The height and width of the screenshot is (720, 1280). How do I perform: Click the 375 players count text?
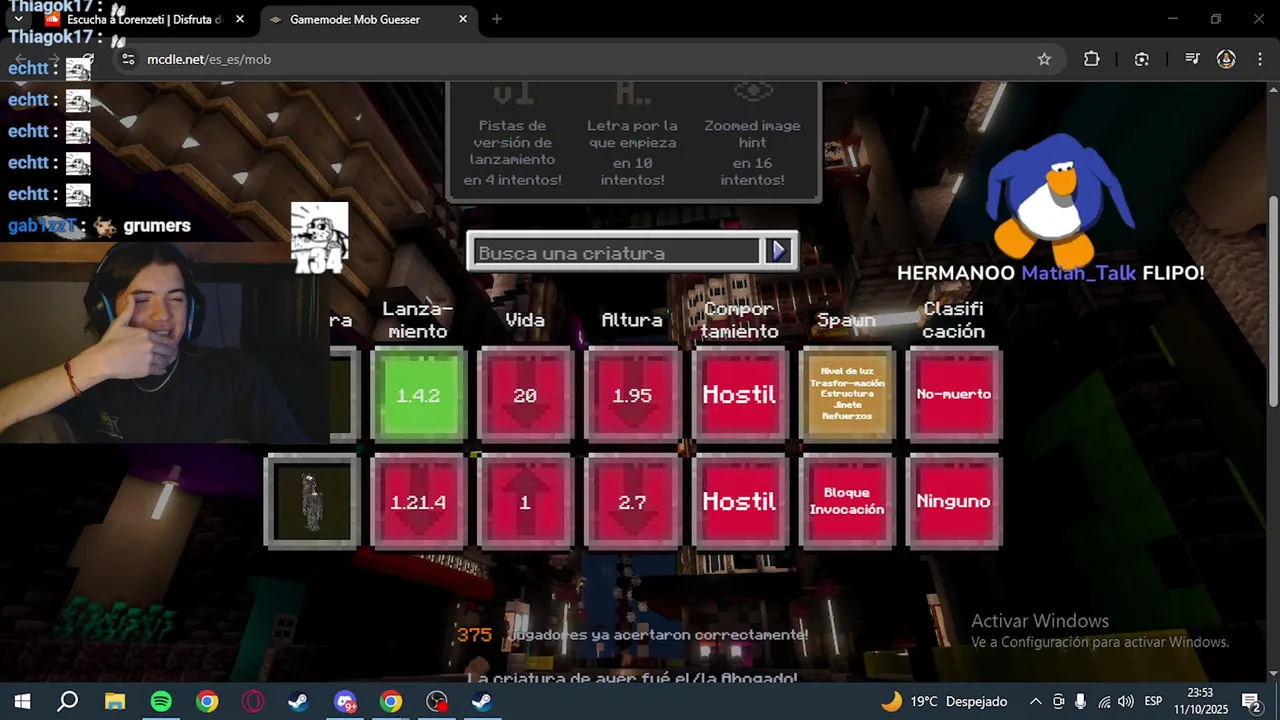(x=474, y=635)
